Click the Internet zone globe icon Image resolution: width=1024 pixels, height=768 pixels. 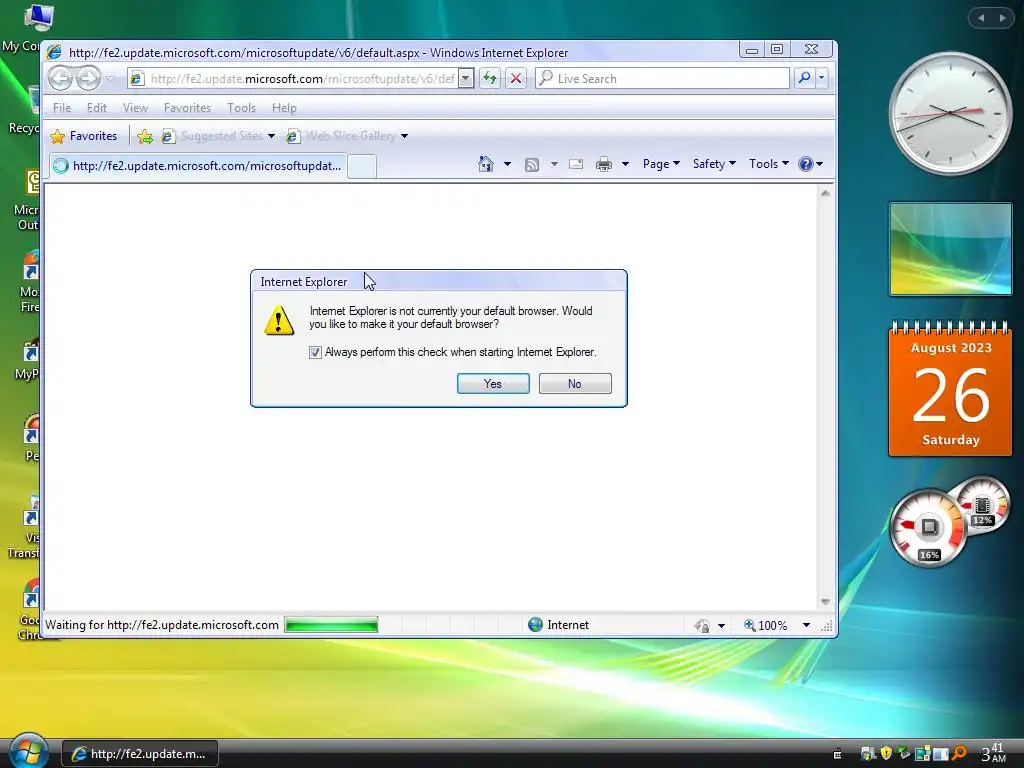pyautogui.click(x=536, y=625)
